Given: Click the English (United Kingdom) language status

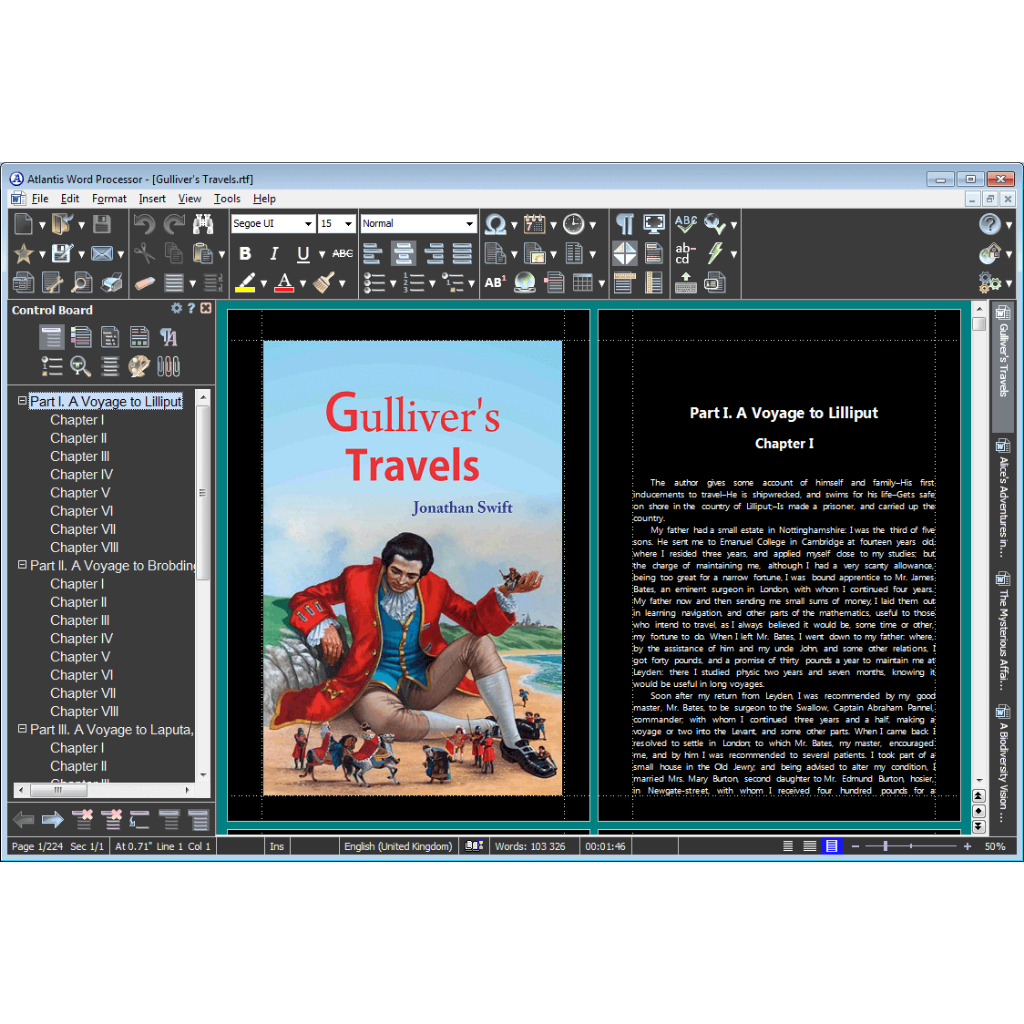Looking at the screenshot, I should coord(398,846).
